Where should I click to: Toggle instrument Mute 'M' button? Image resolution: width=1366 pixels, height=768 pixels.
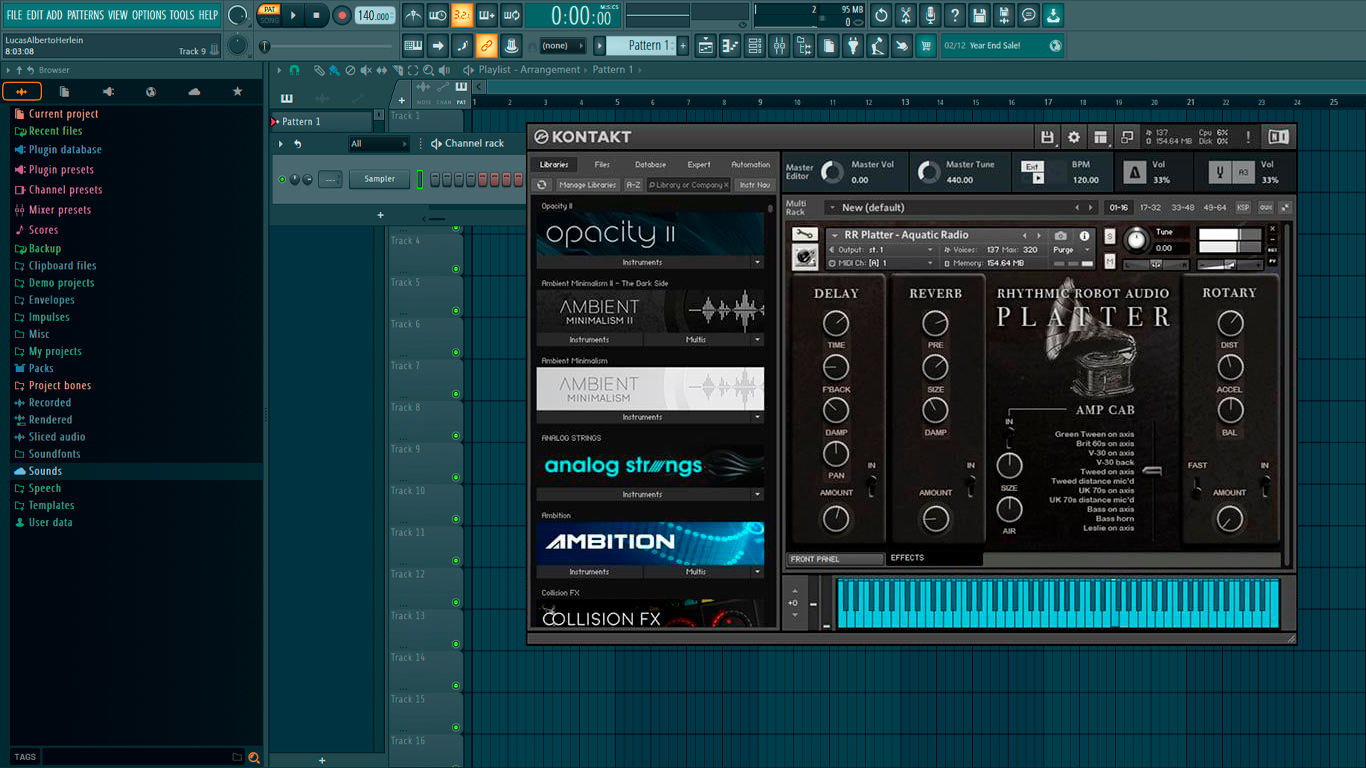pos(1110,261)
